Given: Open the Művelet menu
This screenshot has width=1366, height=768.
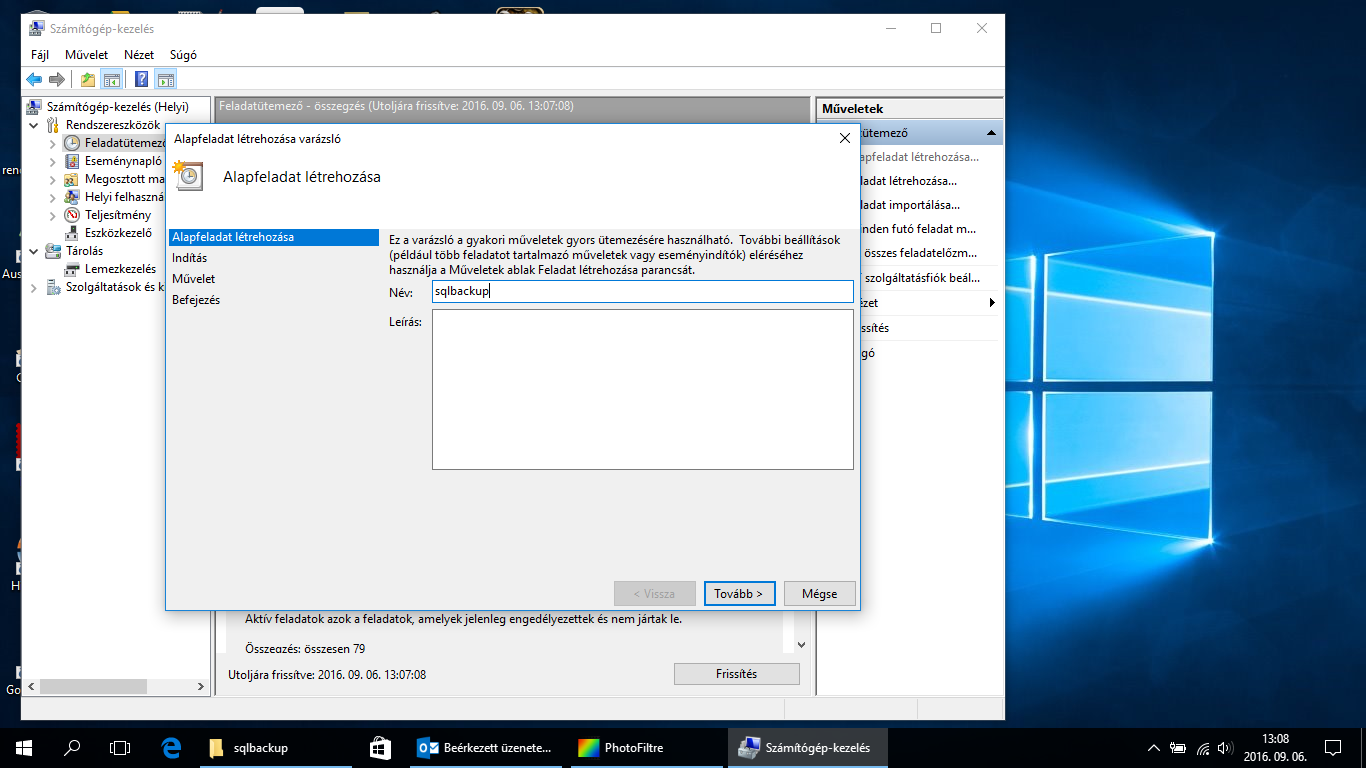Looking at the screenshot, I should (86, 55).
